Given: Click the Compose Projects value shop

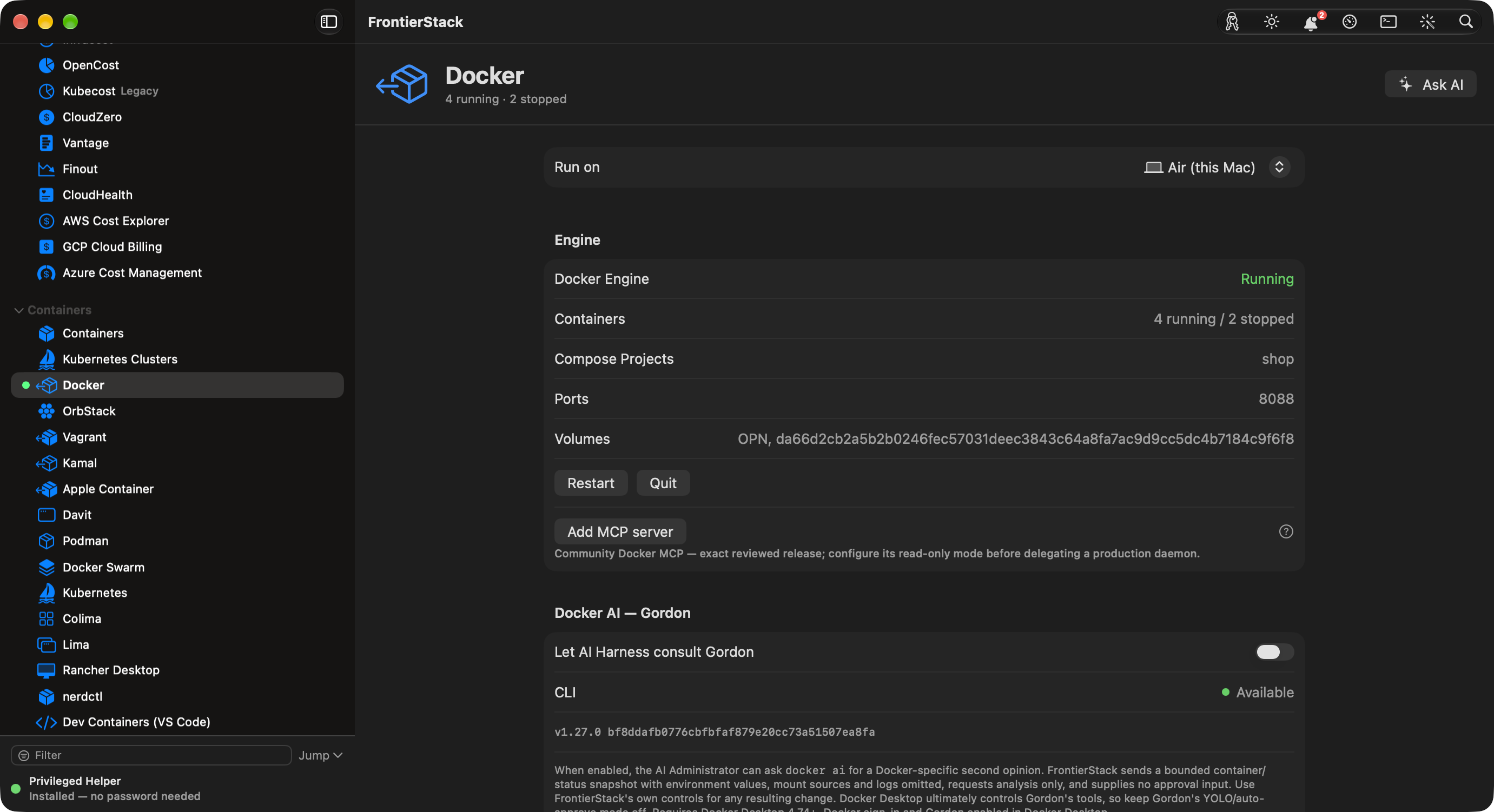Looking at the screenshot, I should pos(1278,359).
